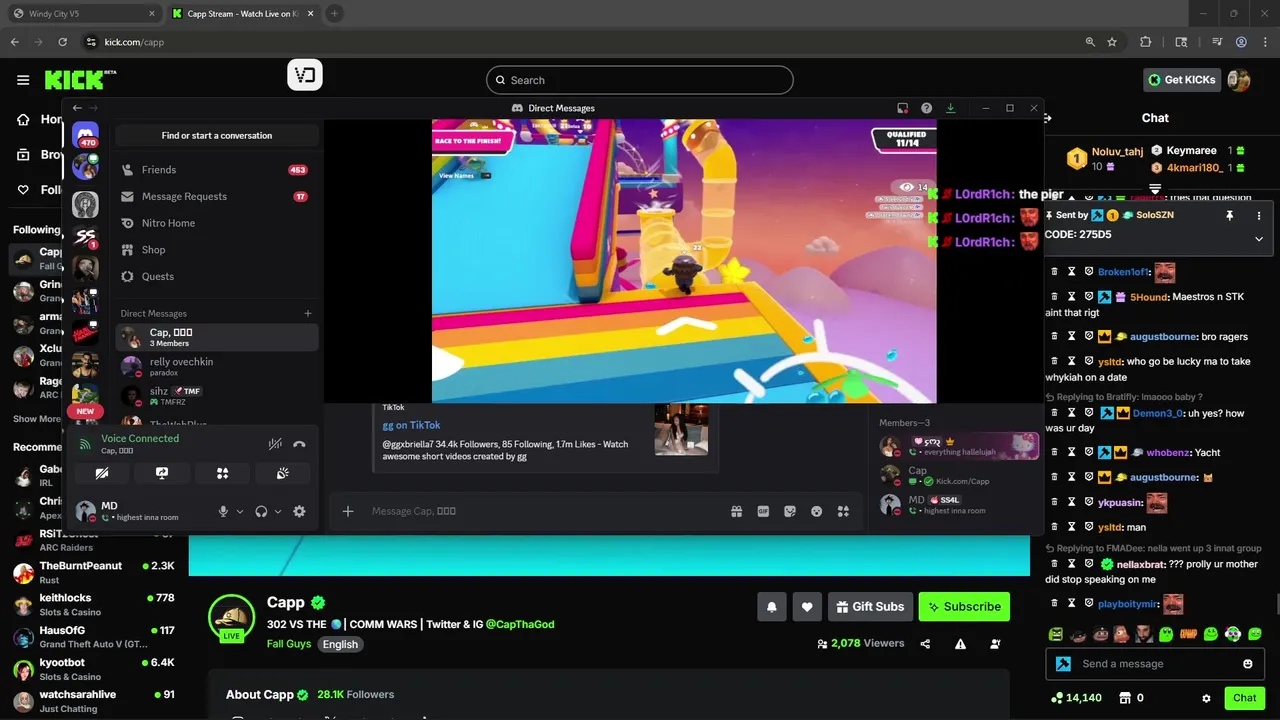
Task: Switch to the Windy City V5 browser tab
Action: pos(83,14)
